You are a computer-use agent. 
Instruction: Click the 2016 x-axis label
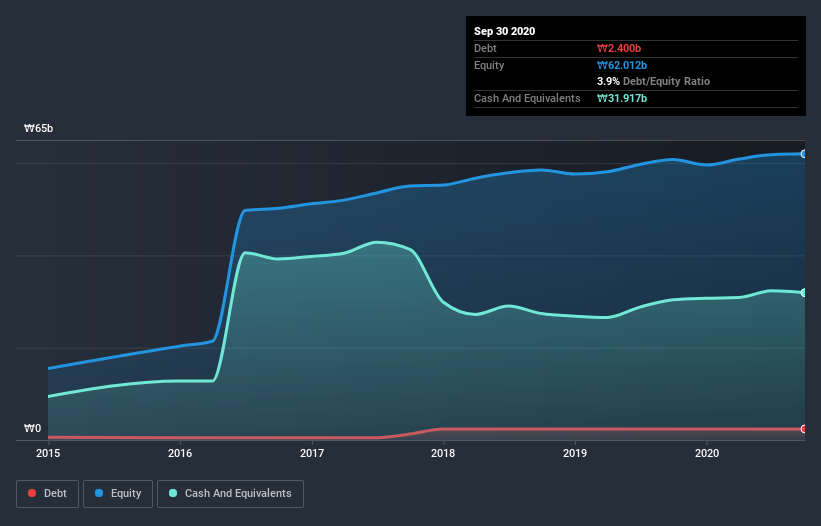[x=180, y=453]
